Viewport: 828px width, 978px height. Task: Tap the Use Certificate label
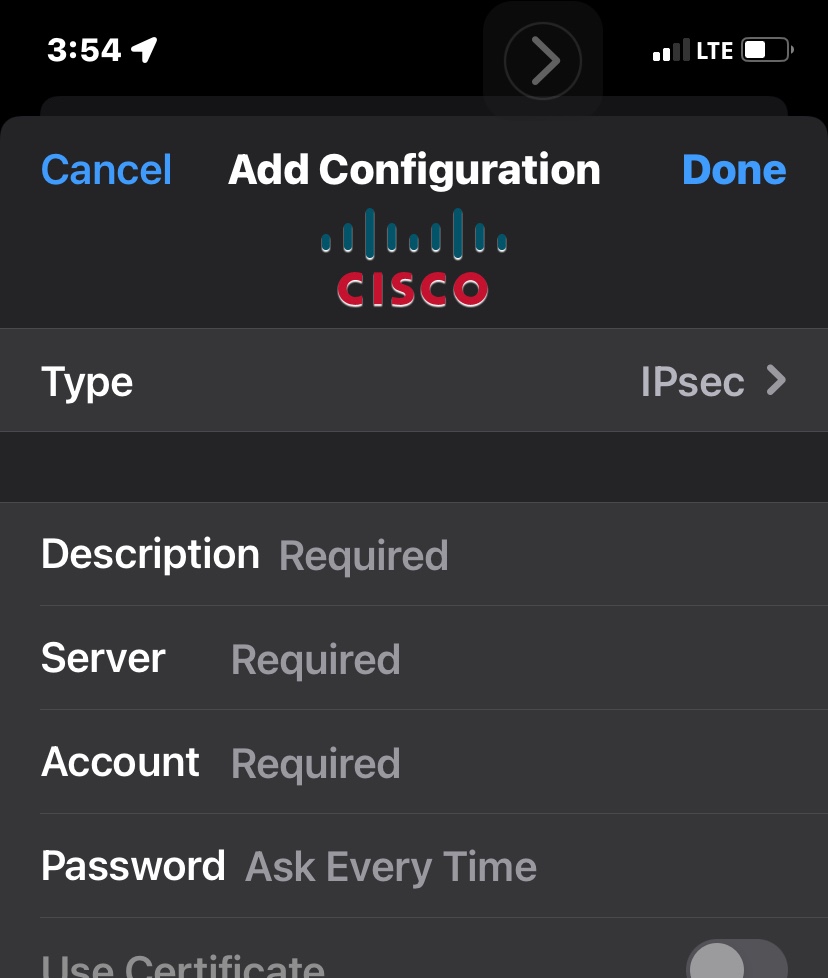click(x=183, y=966)
